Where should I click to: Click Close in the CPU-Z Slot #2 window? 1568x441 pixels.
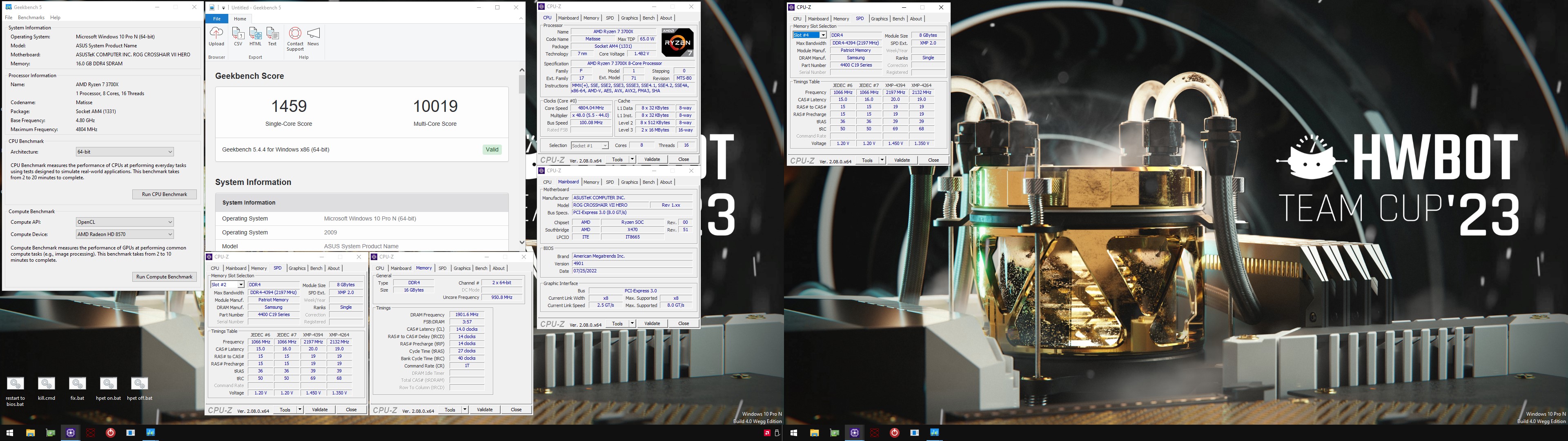click(x=351, y=409)
